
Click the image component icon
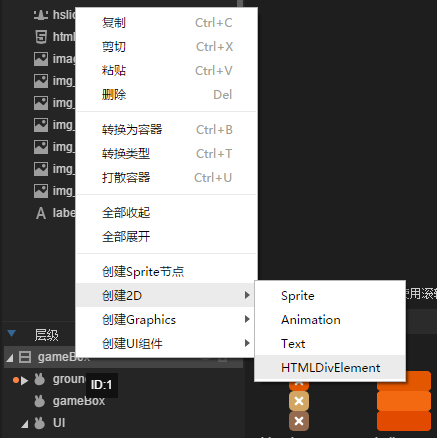click(41, 59)
